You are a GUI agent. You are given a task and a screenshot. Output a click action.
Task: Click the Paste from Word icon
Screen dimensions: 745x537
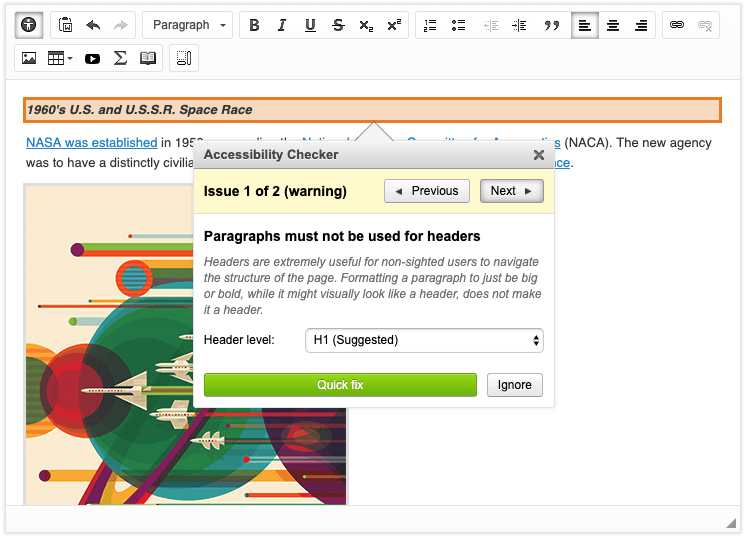coord(66,25)
